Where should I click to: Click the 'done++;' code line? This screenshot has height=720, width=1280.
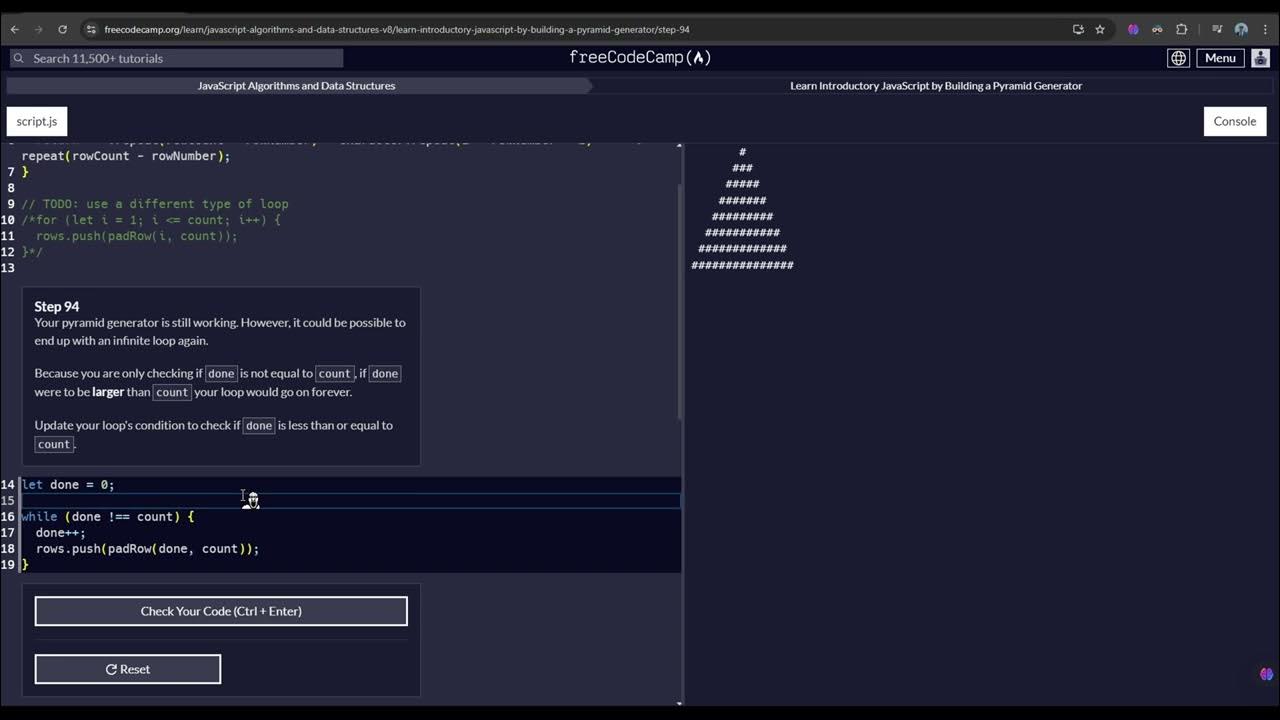pos(61,532)
